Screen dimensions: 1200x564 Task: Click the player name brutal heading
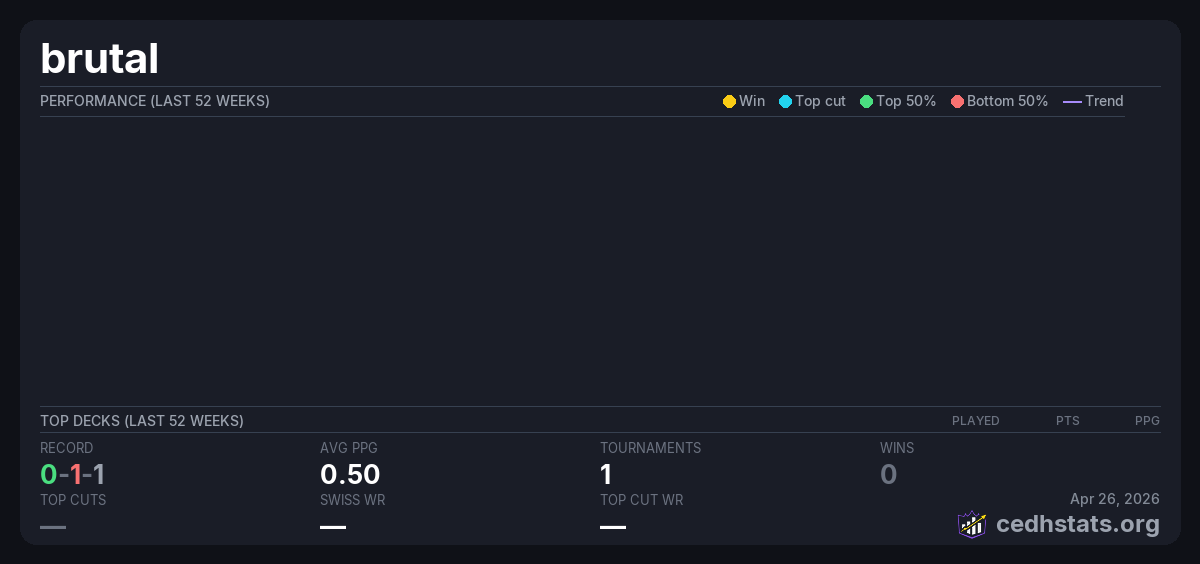100,59
